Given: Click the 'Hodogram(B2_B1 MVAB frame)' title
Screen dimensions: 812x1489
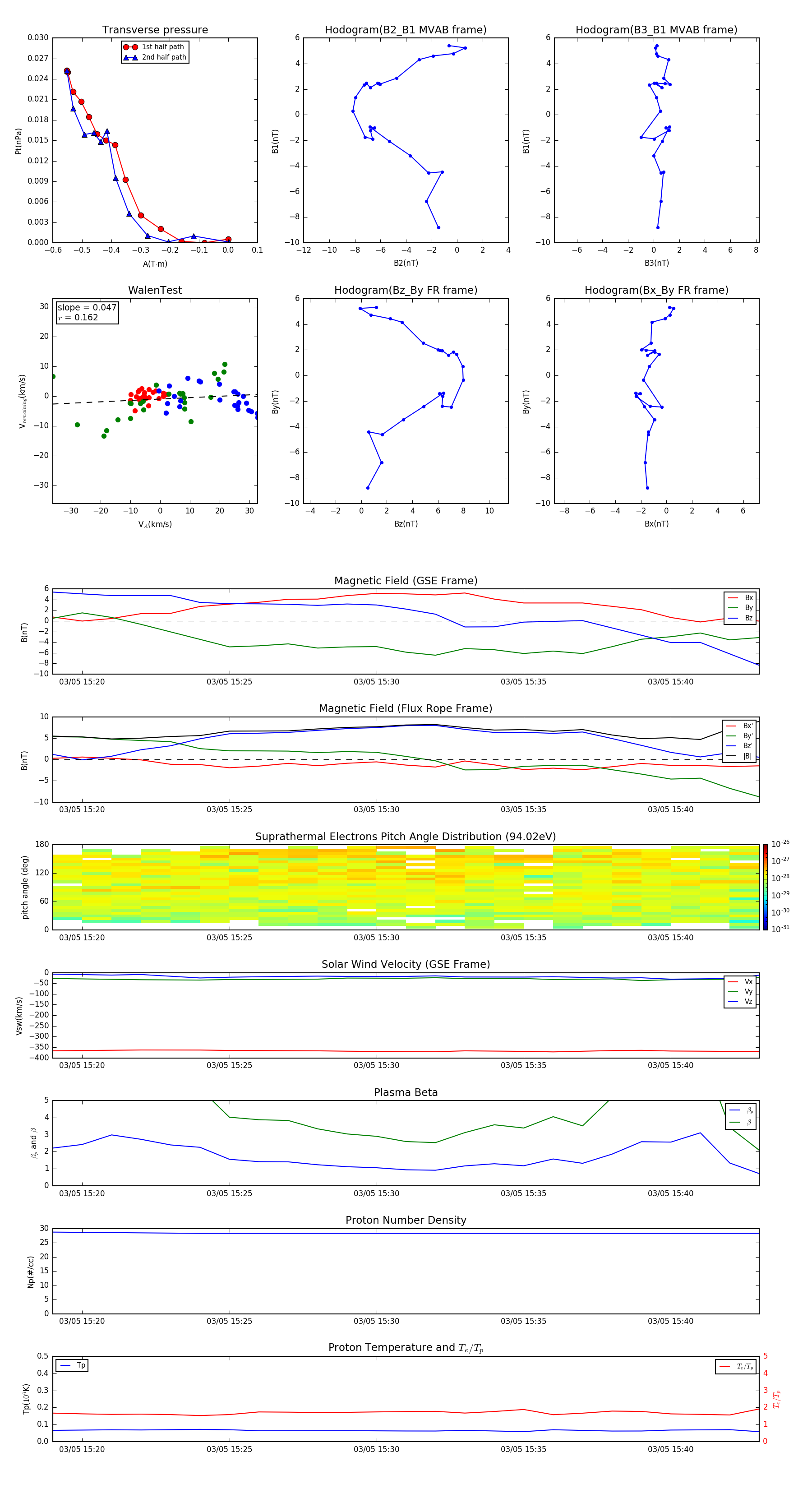Looking at the screenshot, I should [x=406, y=30].
